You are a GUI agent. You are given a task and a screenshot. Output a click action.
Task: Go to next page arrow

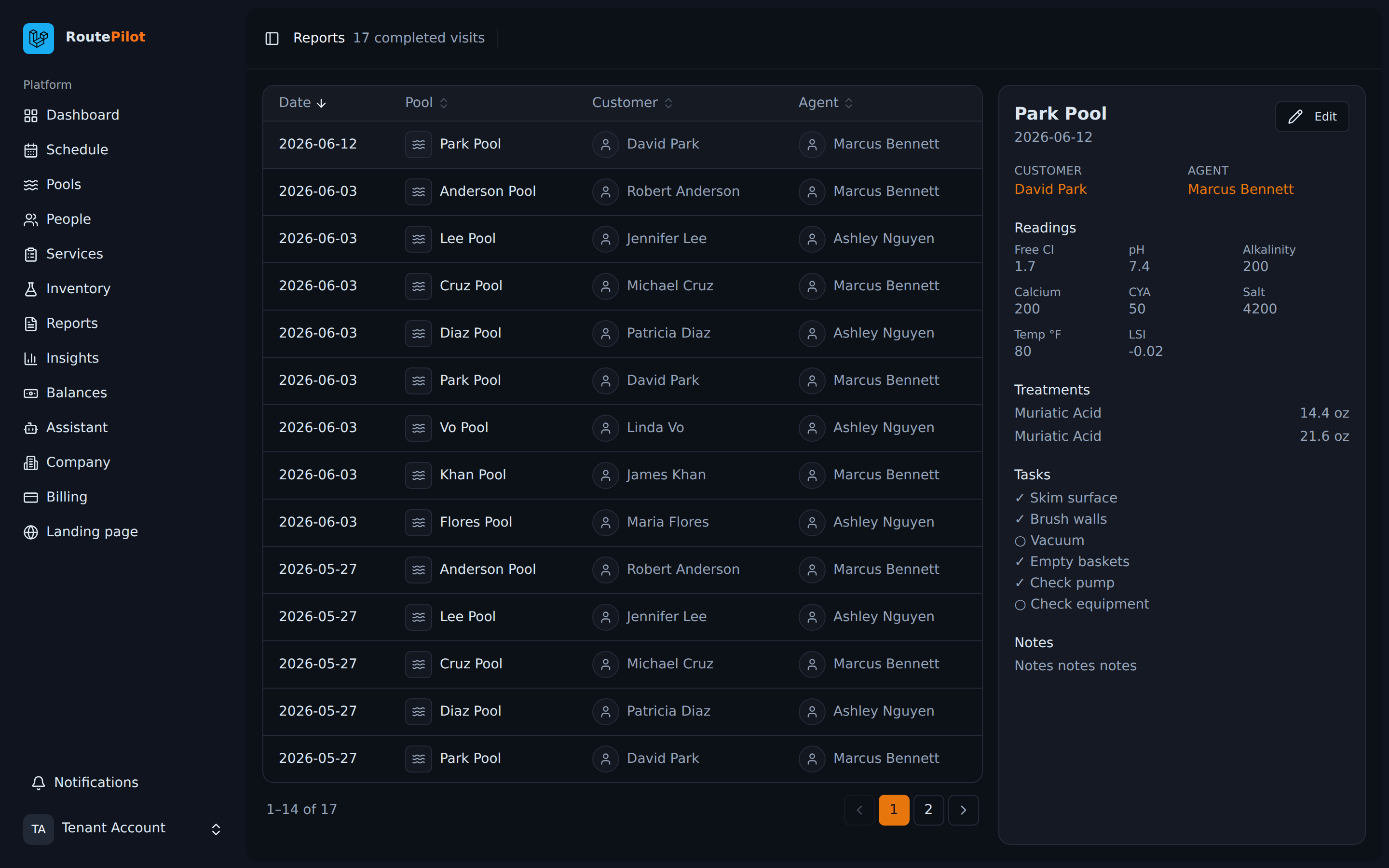963,810
